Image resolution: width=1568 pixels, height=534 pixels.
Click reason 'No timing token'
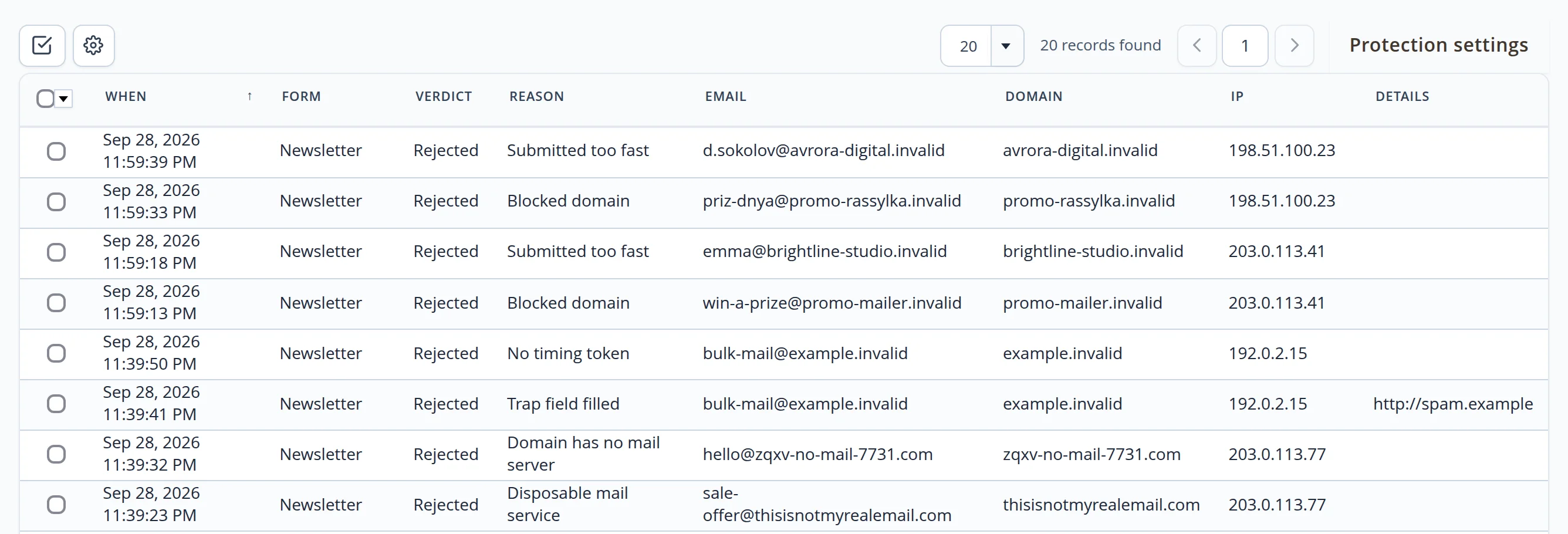[x=568, y=353]
